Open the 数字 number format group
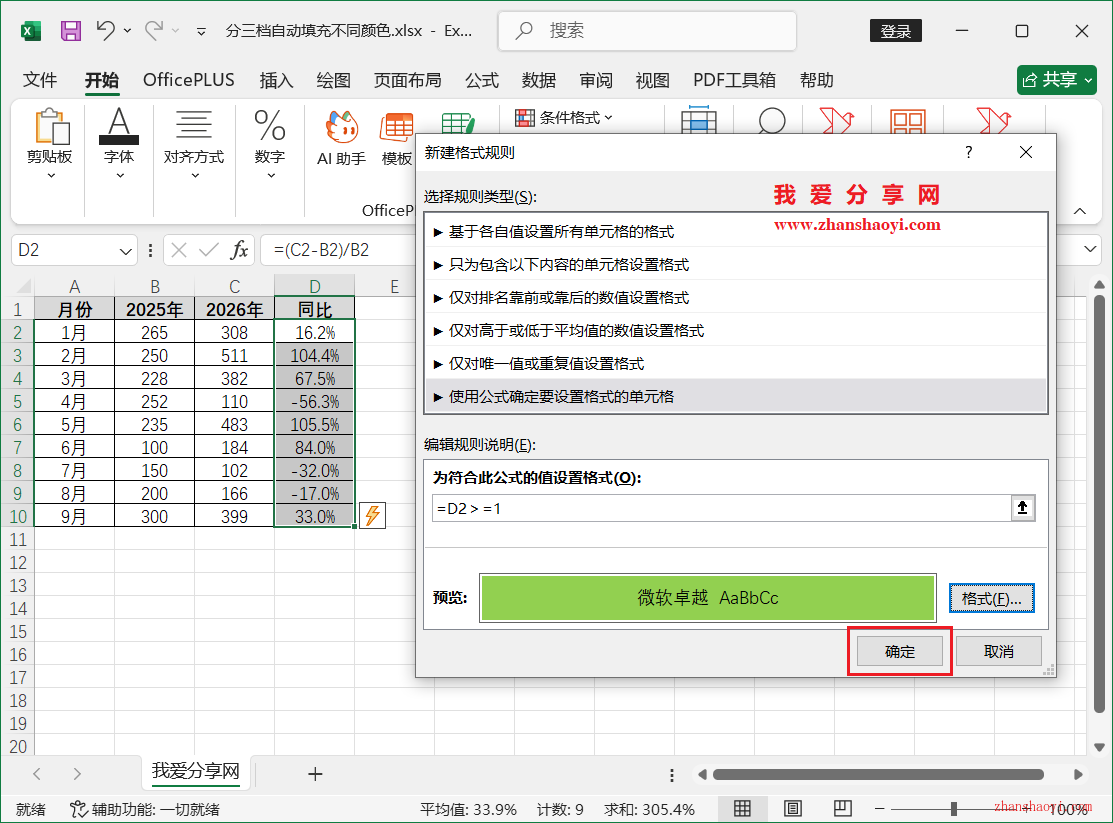 pyautogui.click(x=270, y=144)
